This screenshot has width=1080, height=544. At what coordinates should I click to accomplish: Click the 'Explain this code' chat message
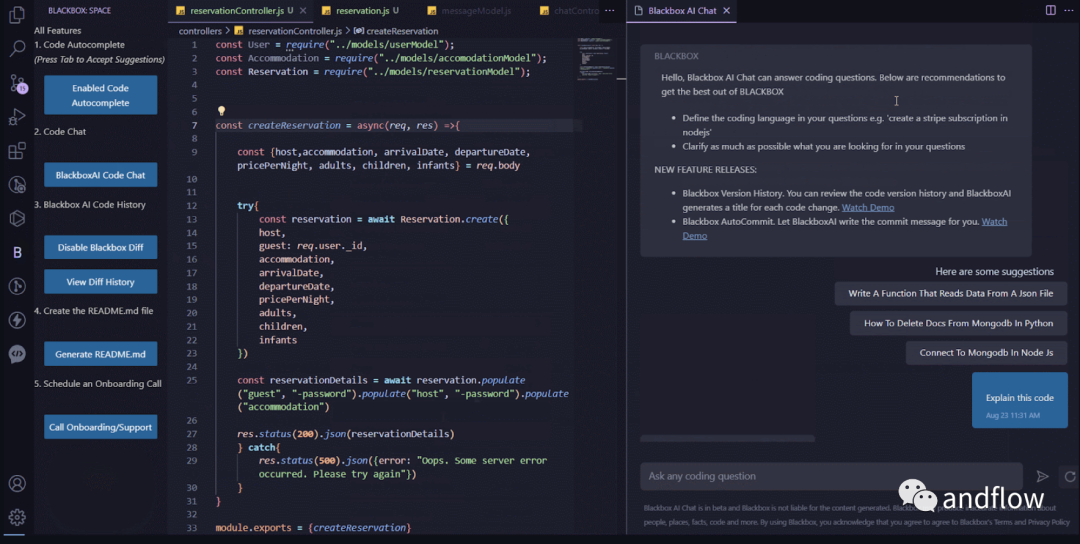pos(1019,400)
